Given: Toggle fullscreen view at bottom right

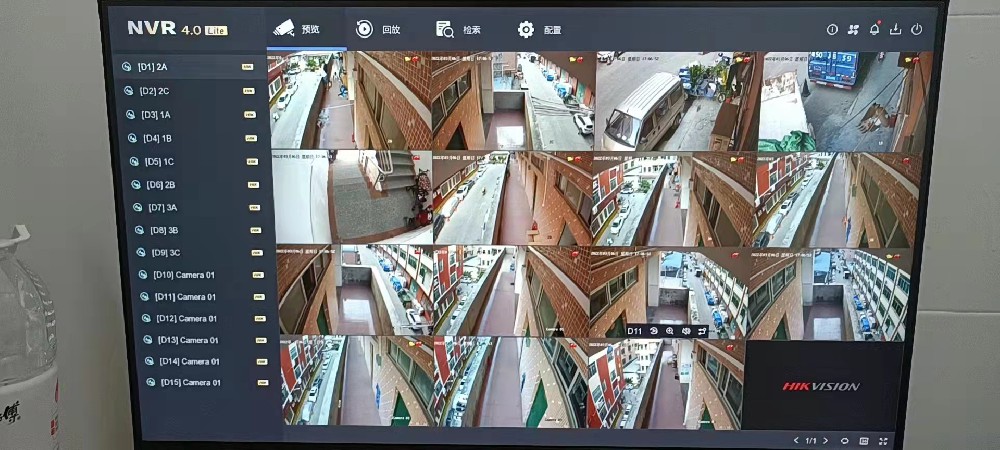Looking at the screenshot, I should pyautogui.click(x=882, y=440).
